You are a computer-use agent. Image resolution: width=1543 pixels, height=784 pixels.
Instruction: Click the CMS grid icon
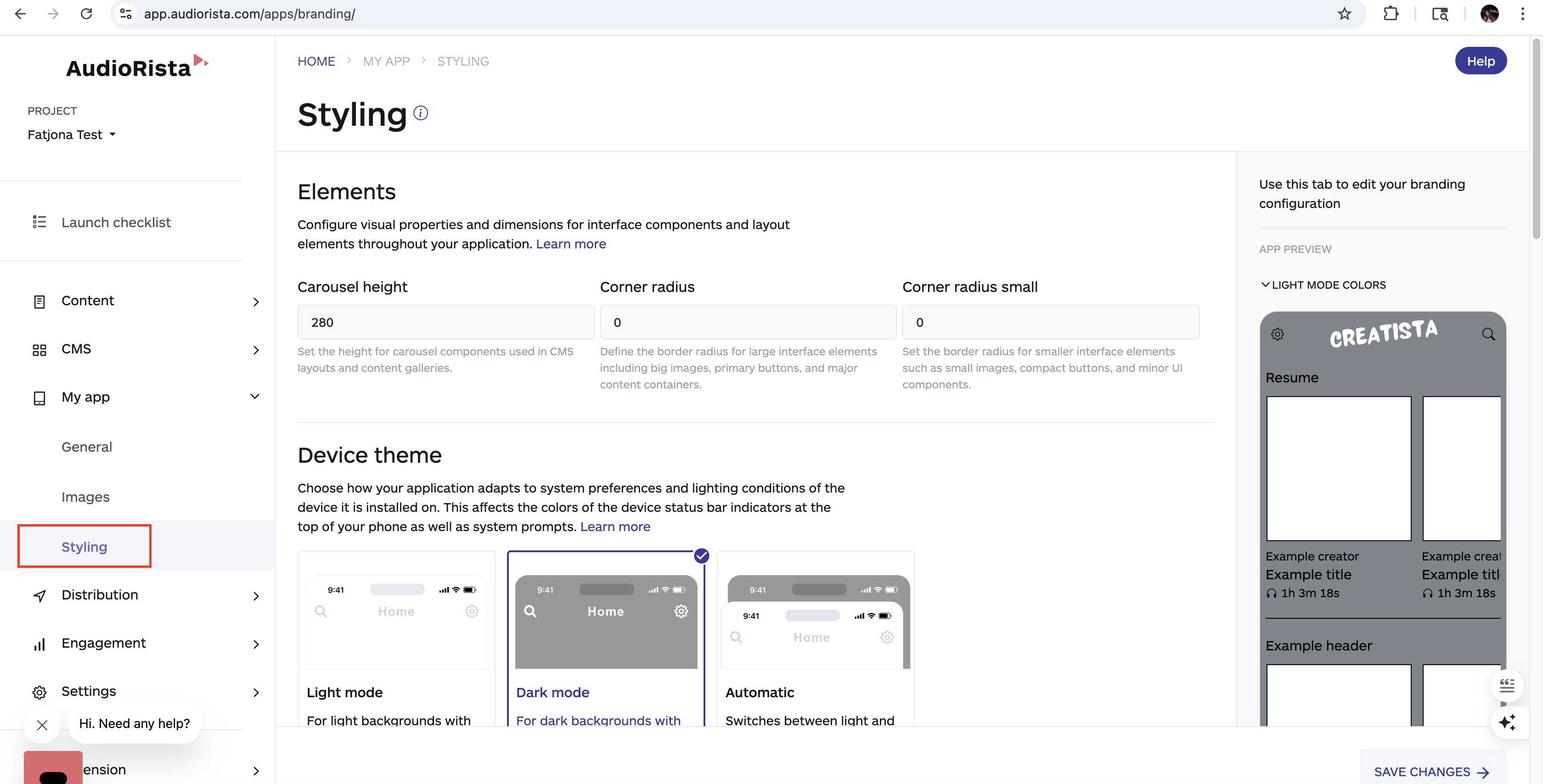click(39, 349)
